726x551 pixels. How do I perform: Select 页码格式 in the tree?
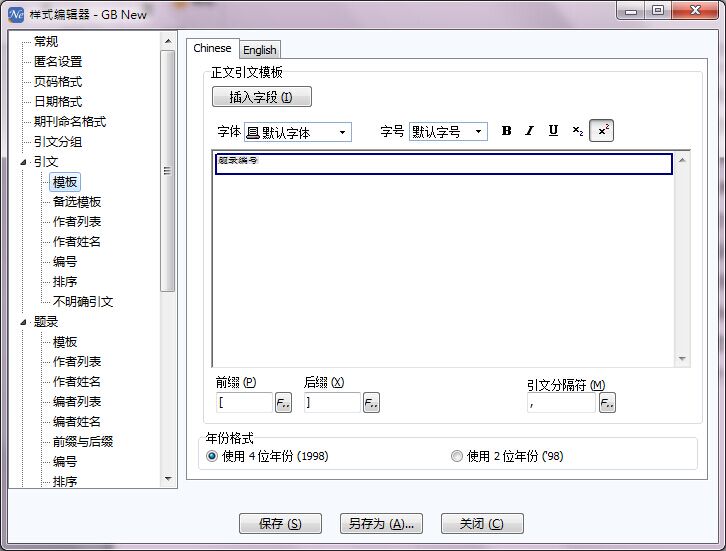coord(58,82)
